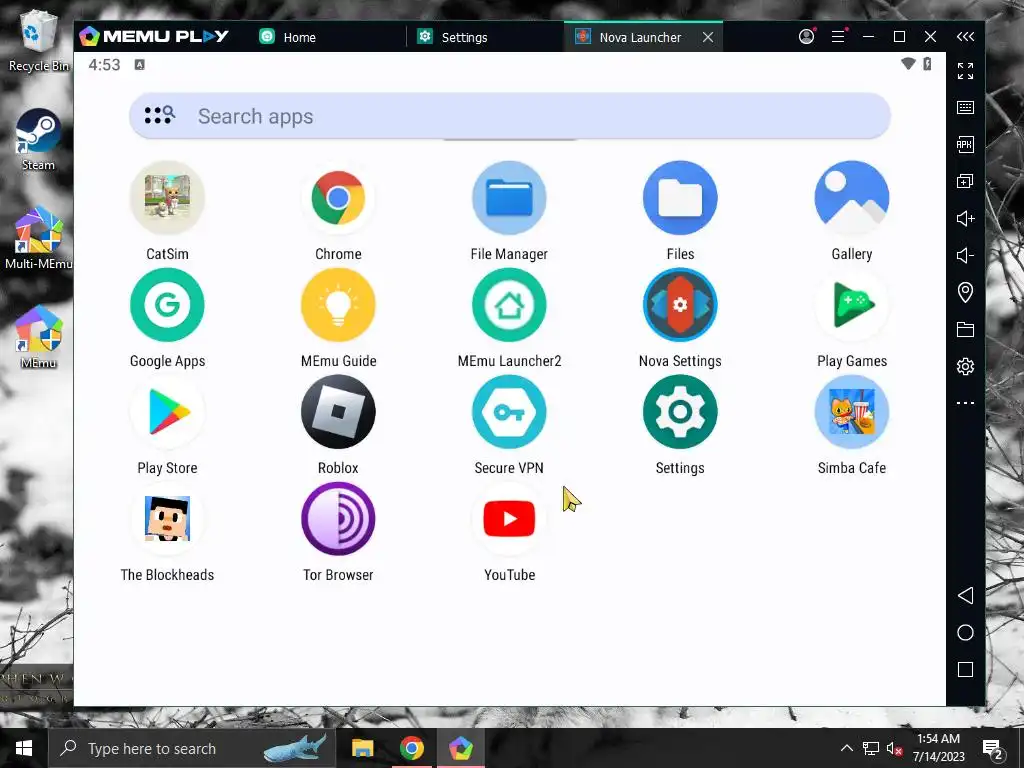This screenshot has height=768, width=1024.
Task: Select the Multi-MEmu desktop shortcut
Action: coord(39,238)
